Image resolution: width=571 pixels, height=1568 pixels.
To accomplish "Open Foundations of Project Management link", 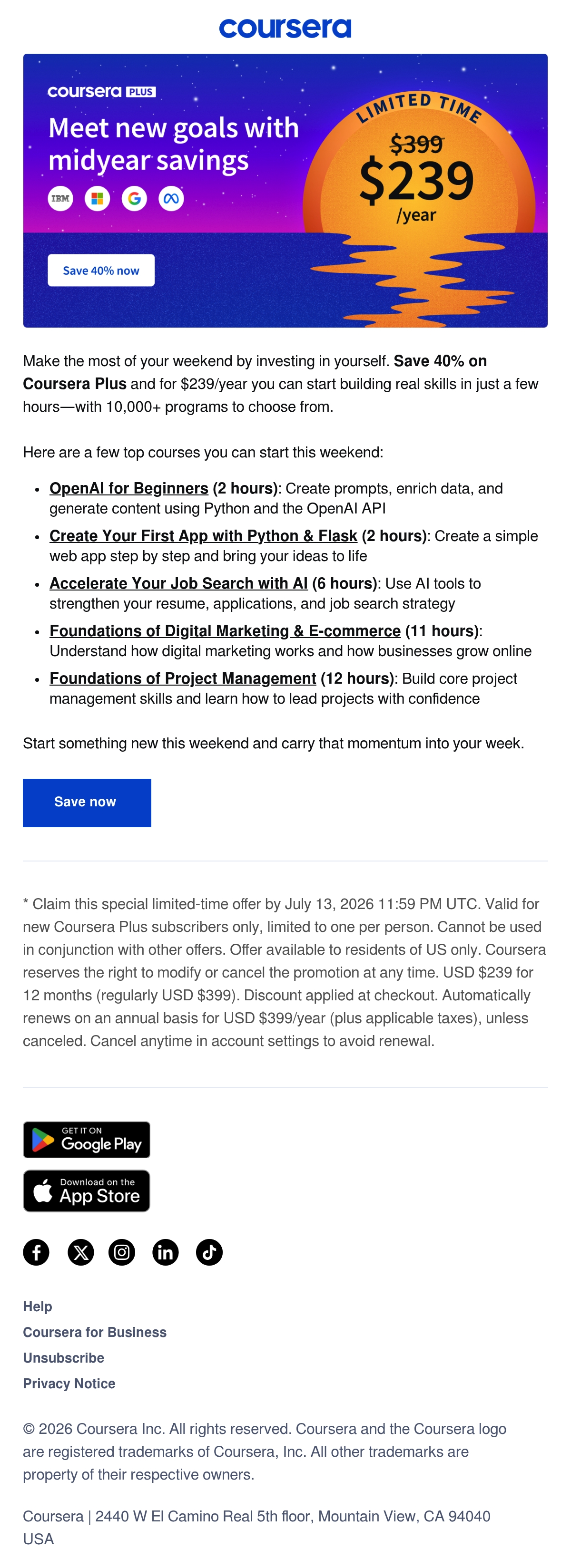I will [183, 678].
